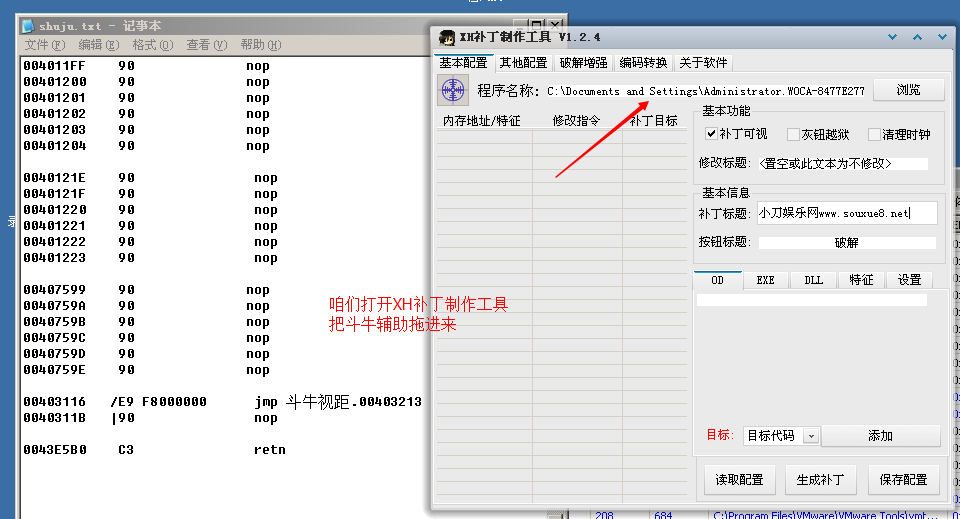
Task: Click the 补丁目标 column header
Action: (654, 121)
